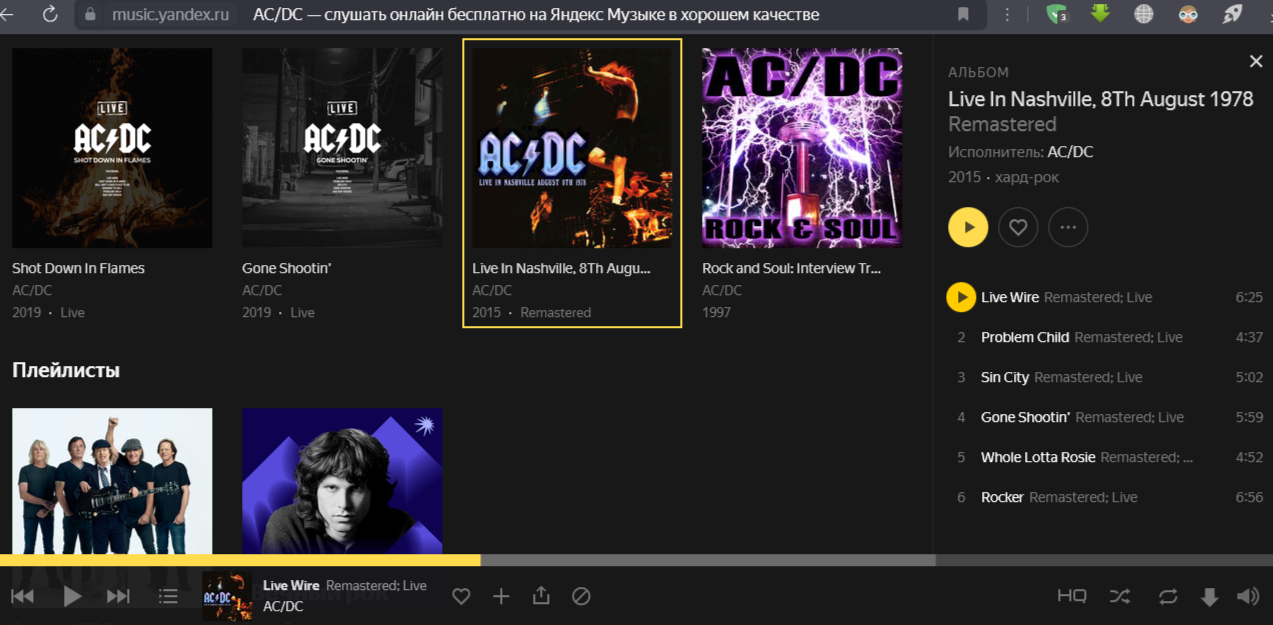This screenshot has height=625, width=1273.
Task: Open the playlist with the AC/DC band photo
Action: click(x=112, y=481)
